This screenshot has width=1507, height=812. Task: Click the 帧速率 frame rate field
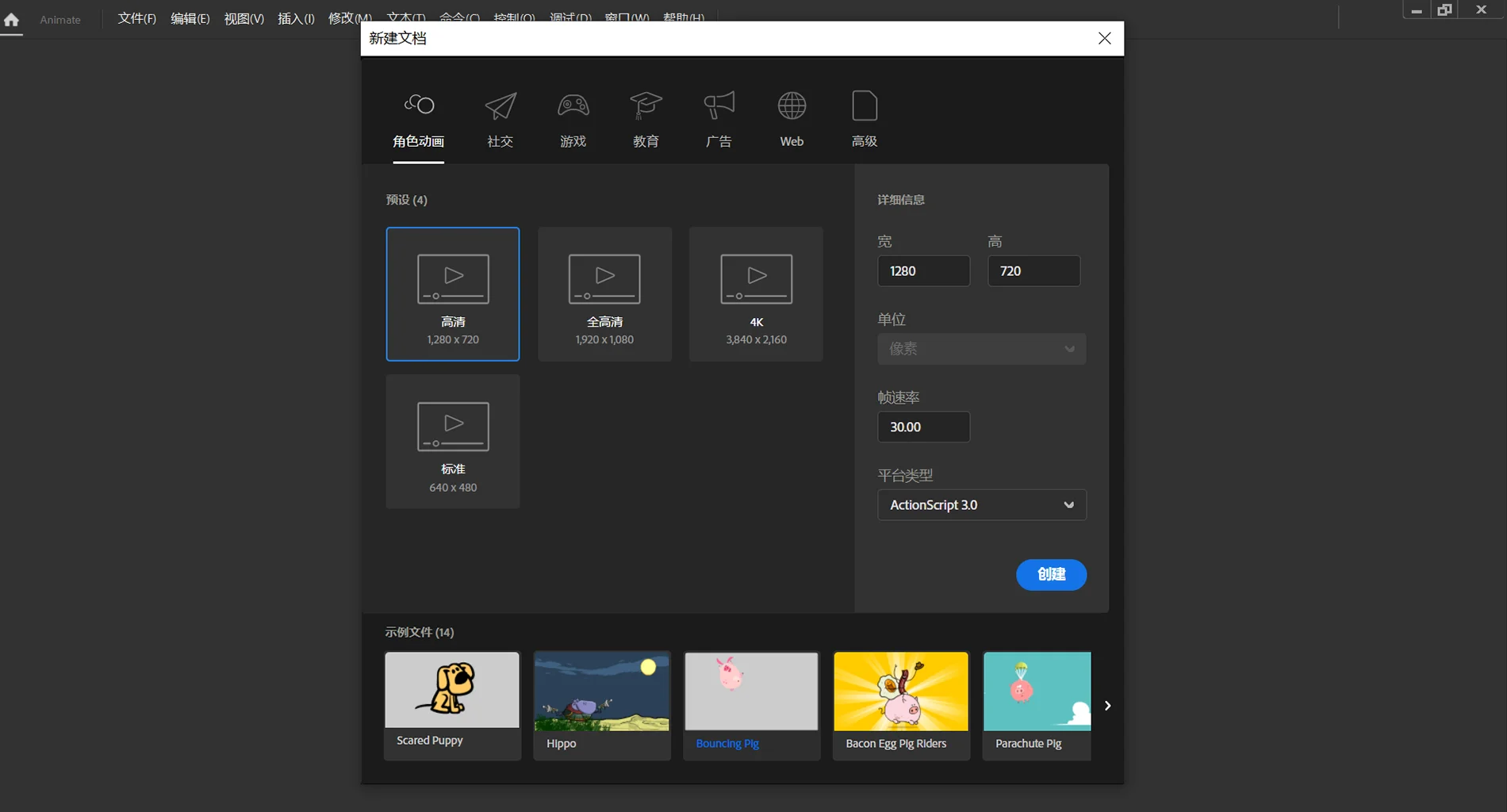pos(923,427)
